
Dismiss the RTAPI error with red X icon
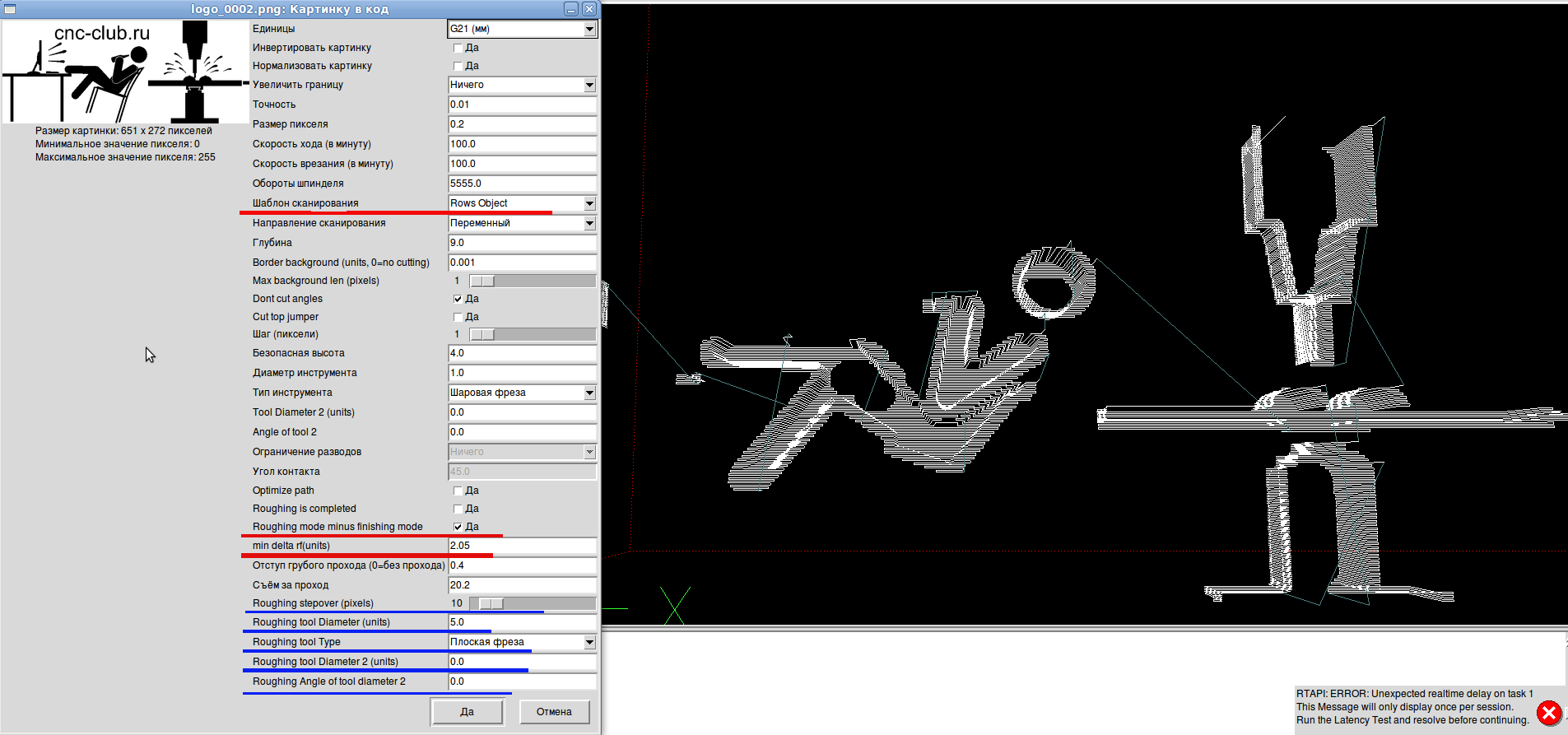click(1549, 713)
